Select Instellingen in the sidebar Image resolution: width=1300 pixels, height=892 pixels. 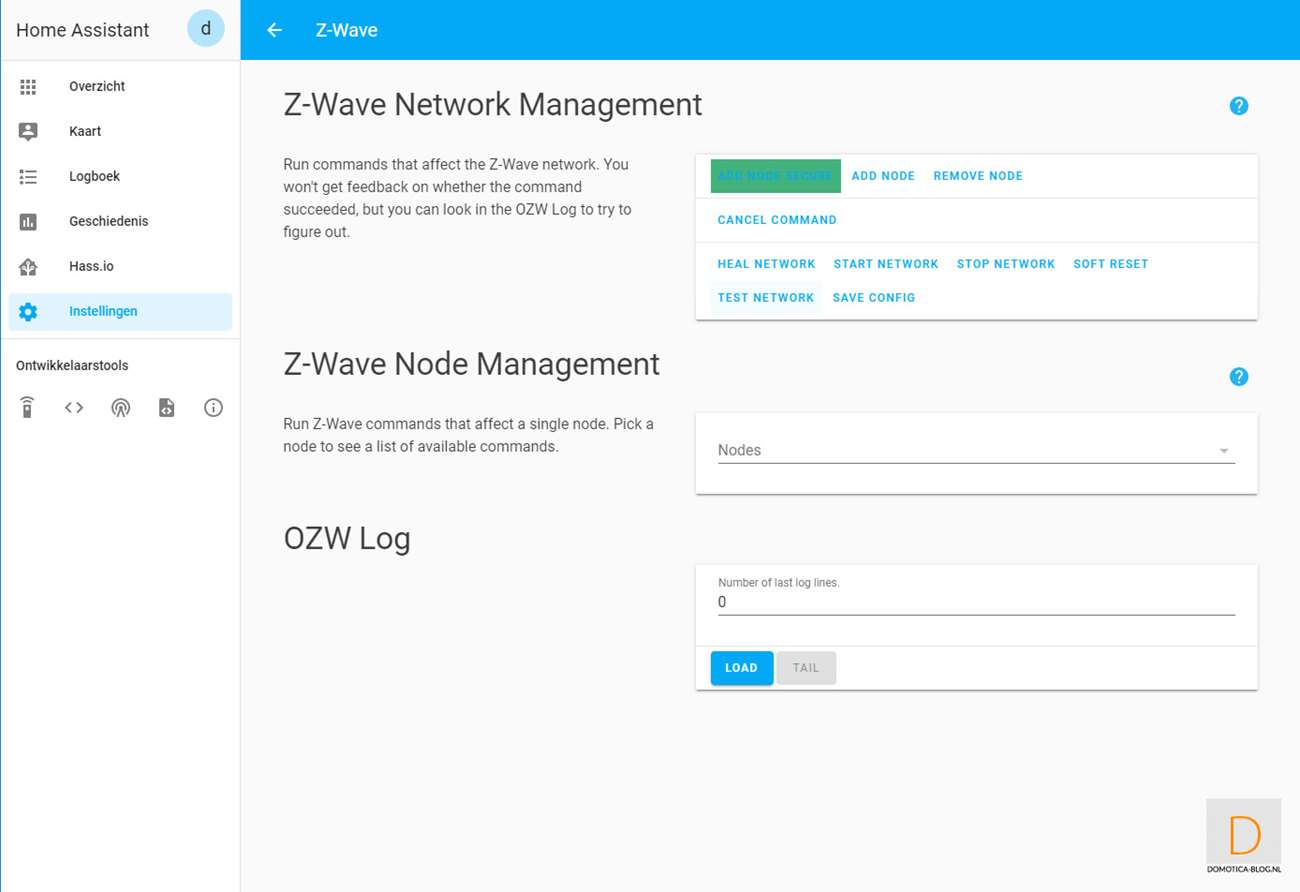pos(120,311)
